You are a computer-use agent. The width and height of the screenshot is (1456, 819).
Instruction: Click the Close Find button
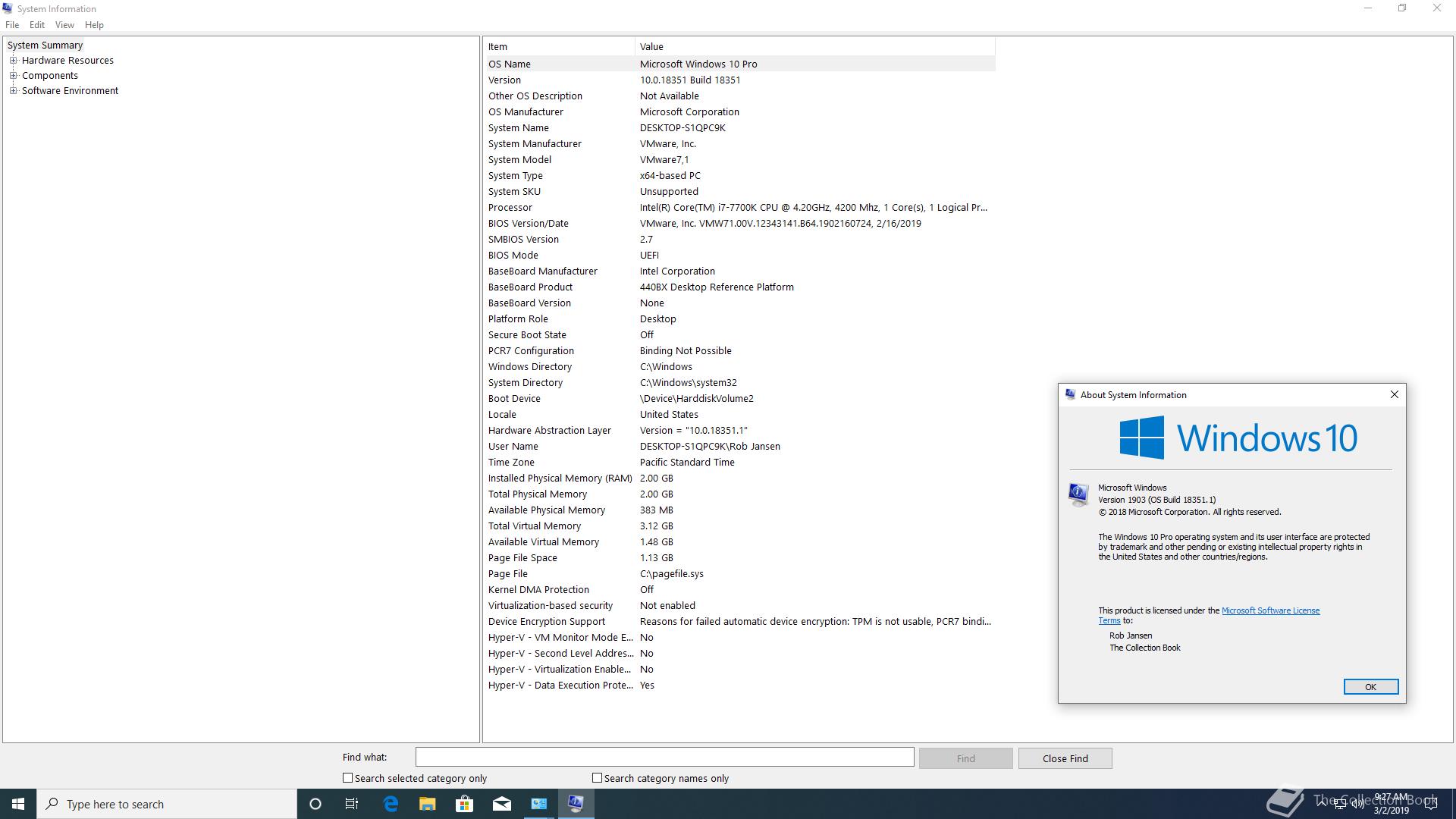coord(1065,758)
